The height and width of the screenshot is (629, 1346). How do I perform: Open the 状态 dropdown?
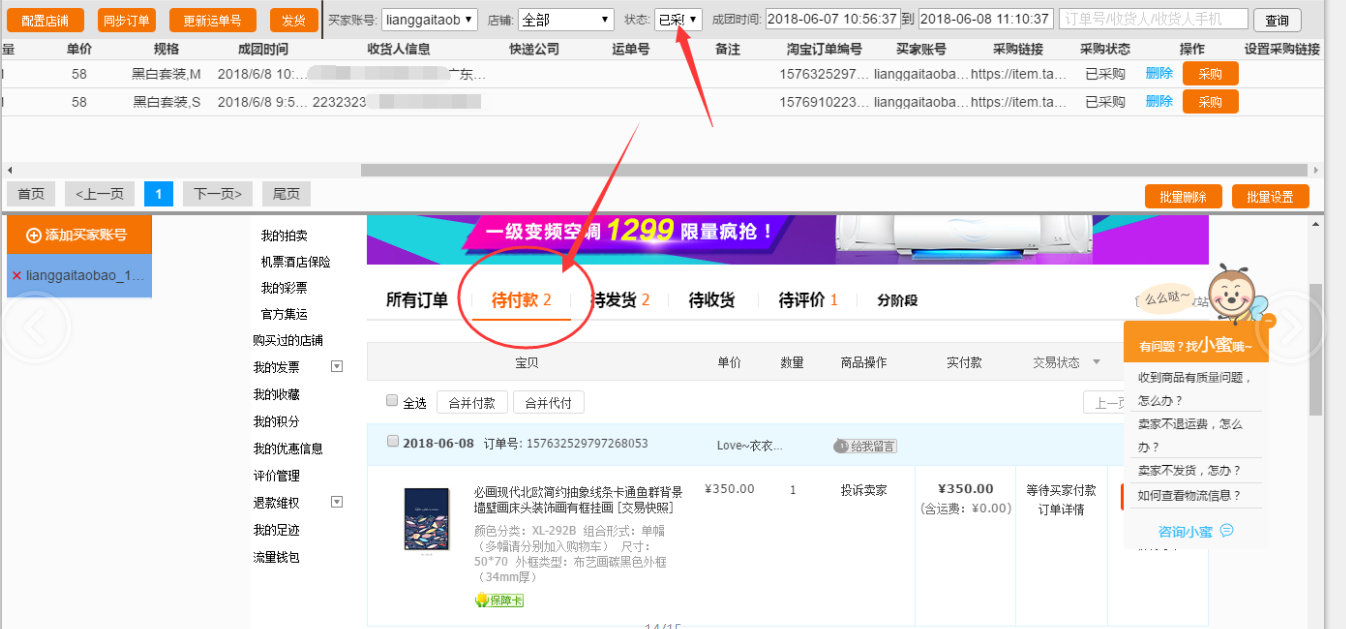(679, 19)
